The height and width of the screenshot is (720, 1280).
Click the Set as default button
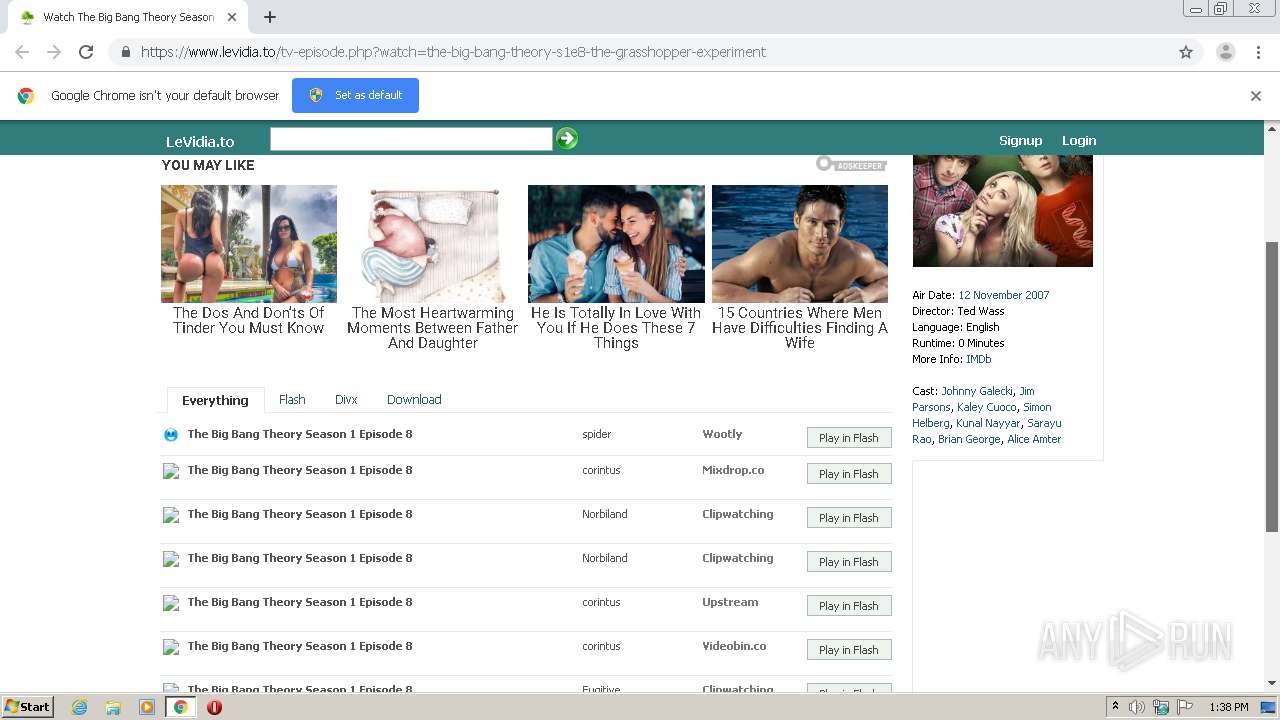coord(355,95)
